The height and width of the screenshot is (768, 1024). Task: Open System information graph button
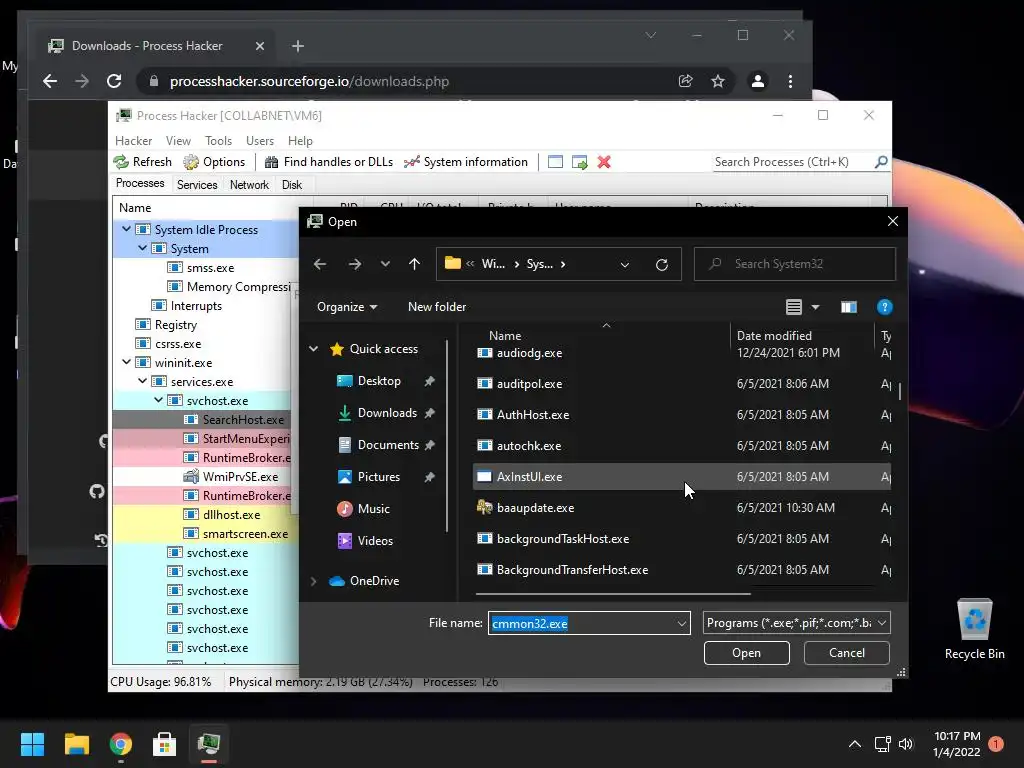pos(466,162)
